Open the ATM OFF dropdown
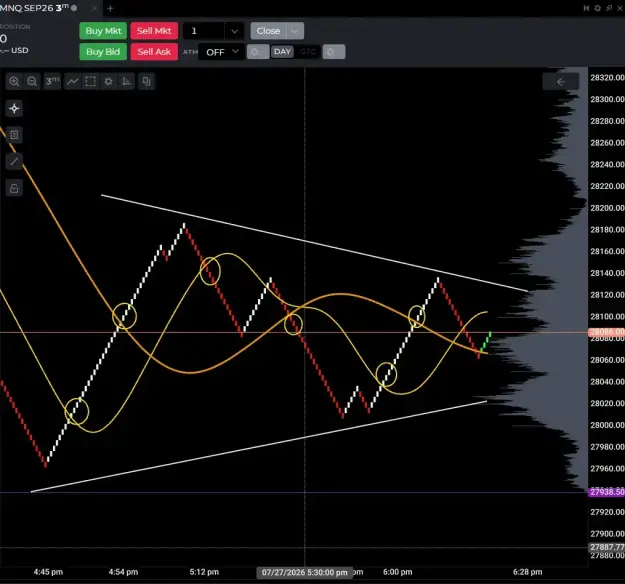625x584 pixels. click(x=222, y=52)
